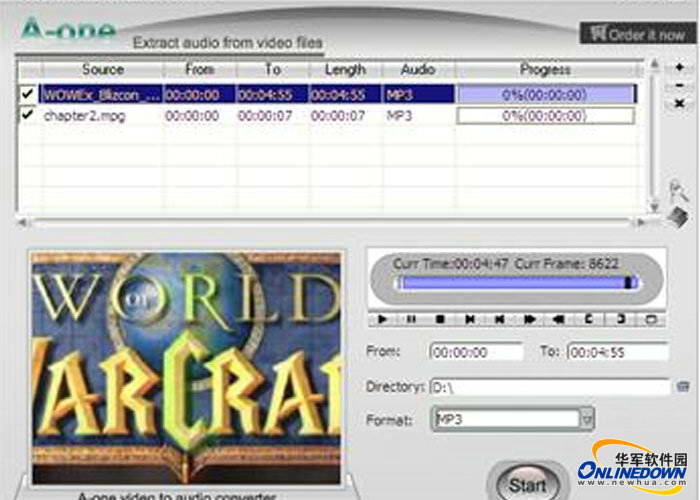Click horizontal scrollbar right arrow
Screen dimensions: 700x500
(x=641, y=221)
